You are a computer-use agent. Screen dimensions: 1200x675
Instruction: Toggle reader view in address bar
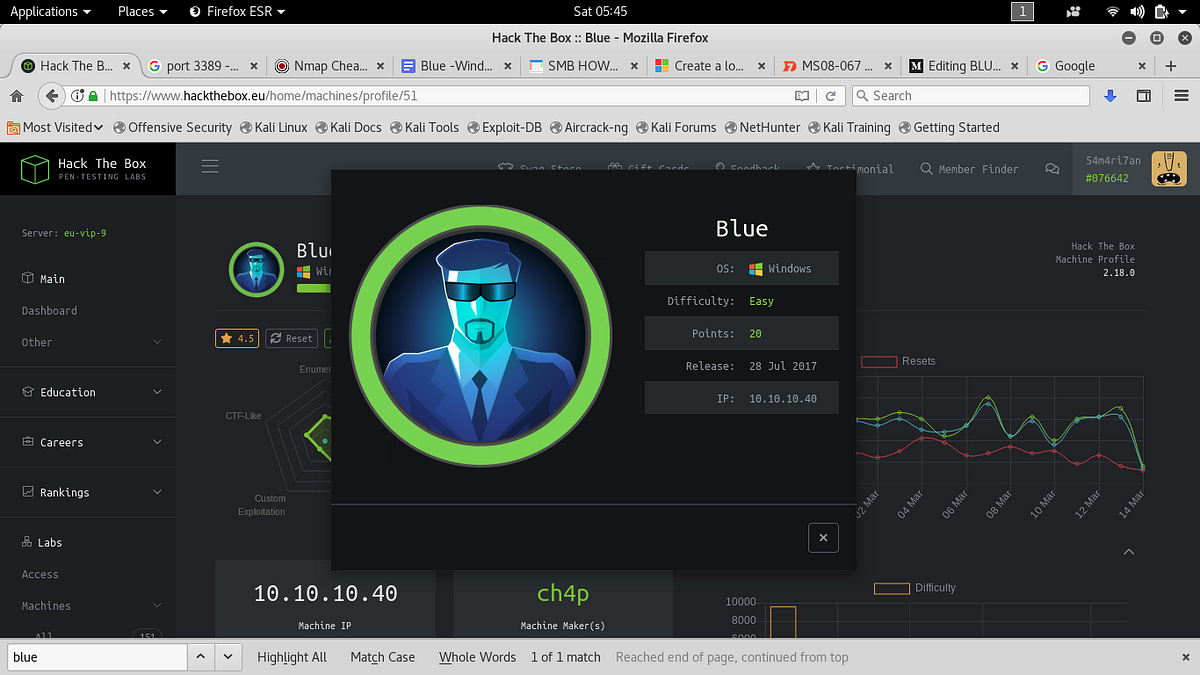pos(802,96)
